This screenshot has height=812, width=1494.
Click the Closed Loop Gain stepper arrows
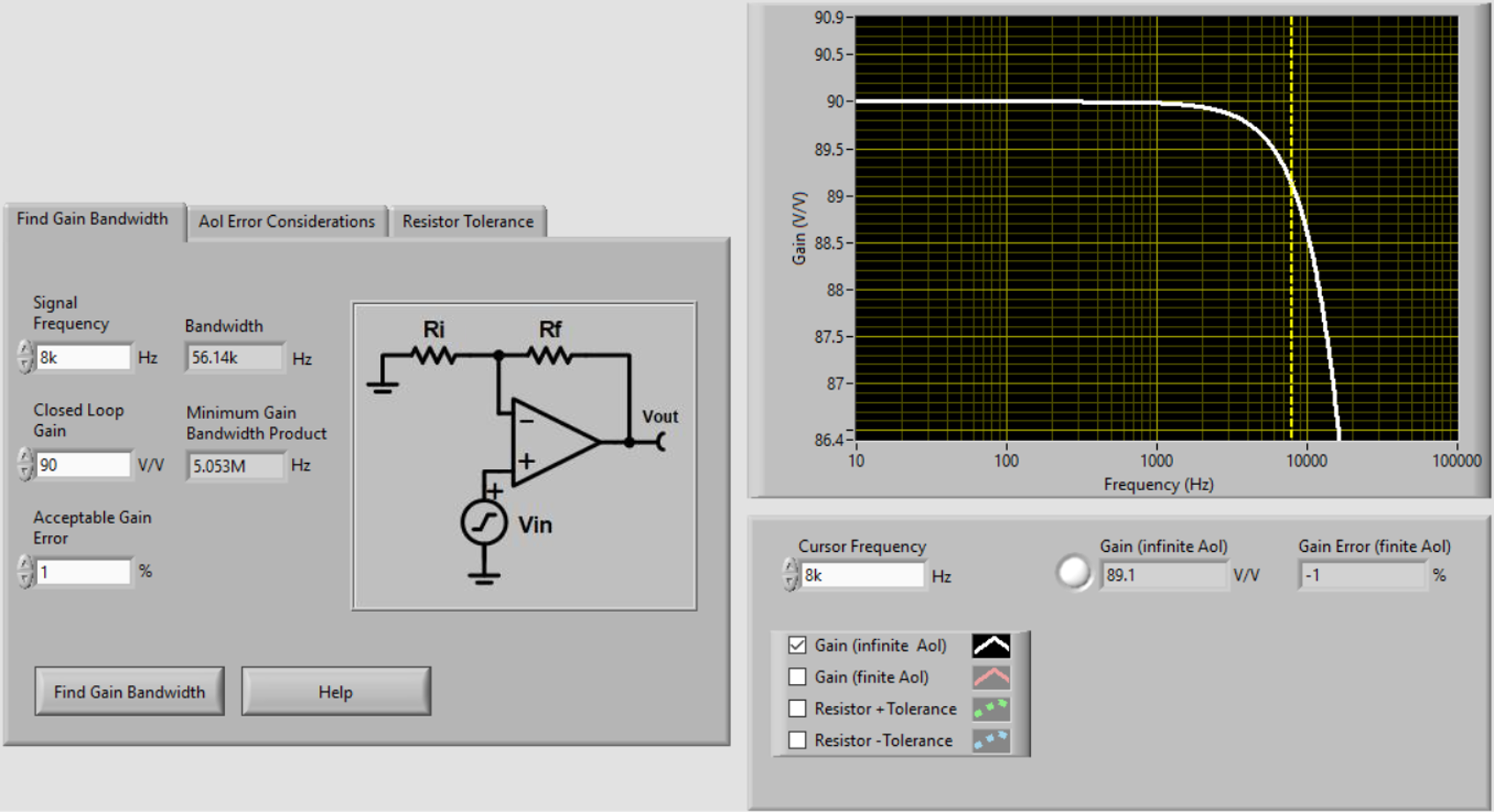25,465
